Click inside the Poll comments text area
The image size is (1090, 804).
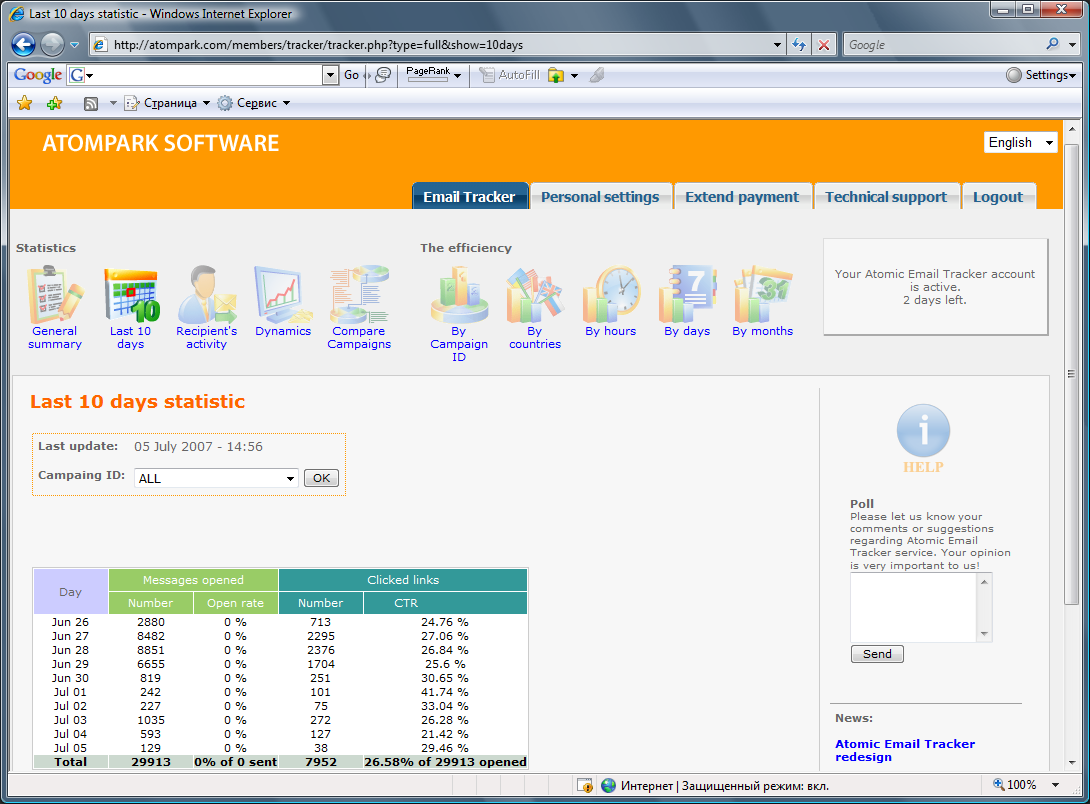[x=914, y=607]
